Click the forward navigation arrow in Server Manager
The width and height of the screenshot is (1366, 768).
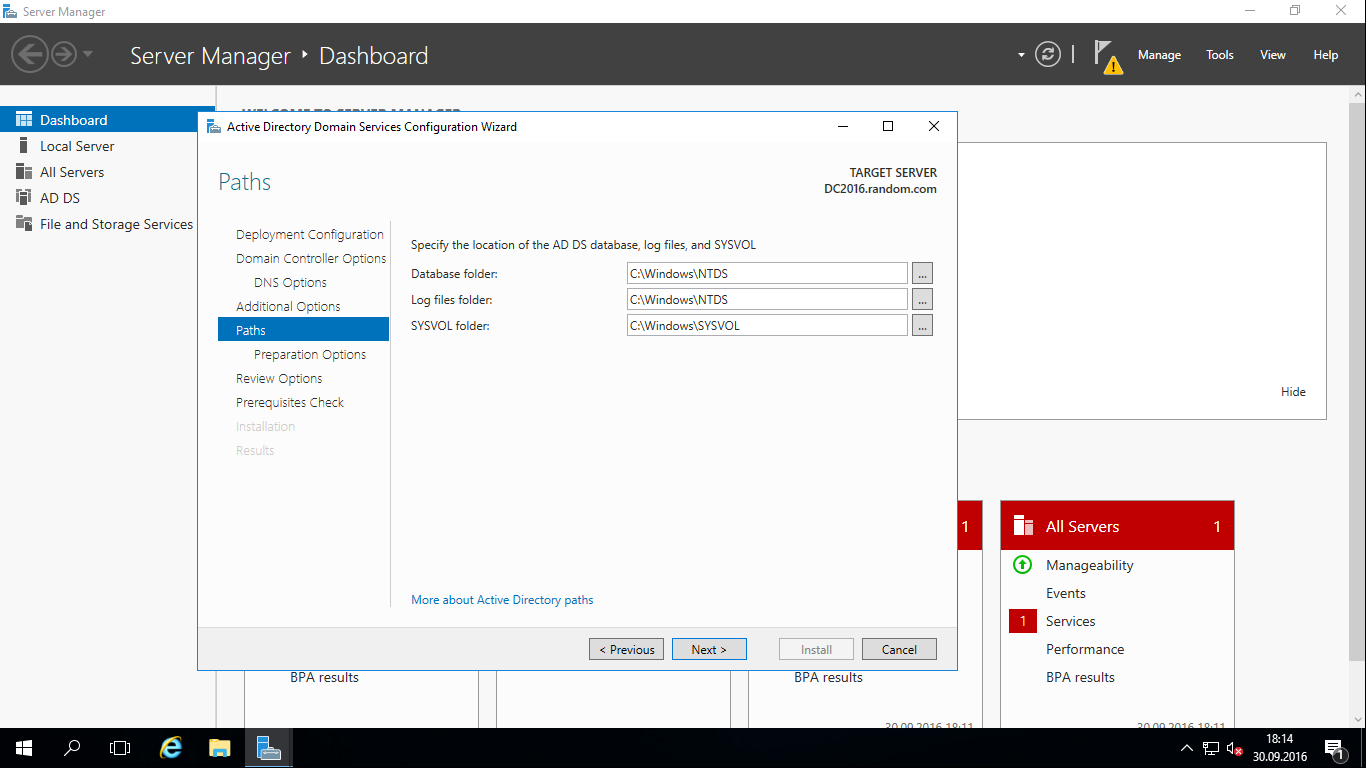pos(63,54)
